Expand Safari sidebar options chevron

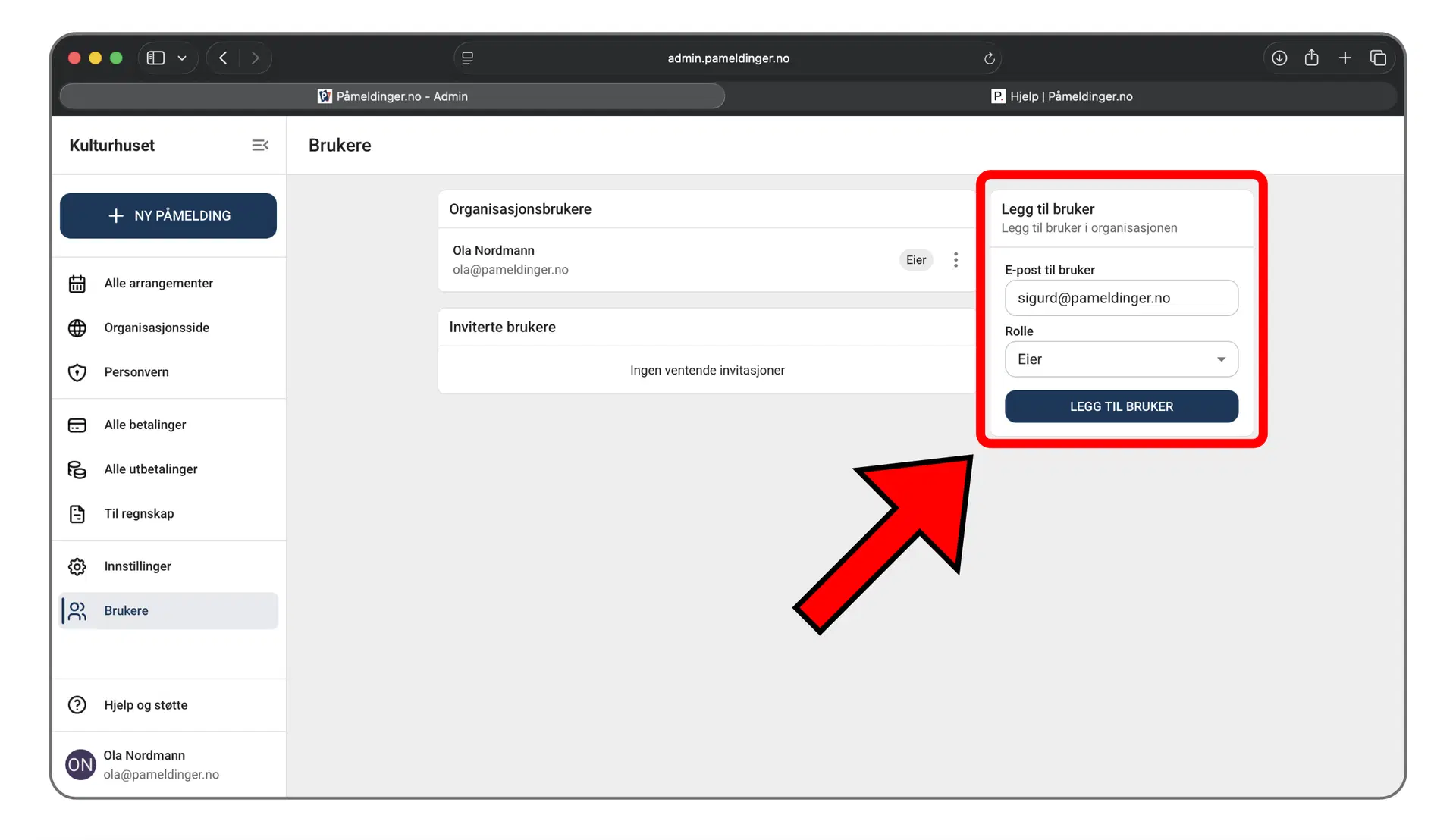(x=182, y=58)
